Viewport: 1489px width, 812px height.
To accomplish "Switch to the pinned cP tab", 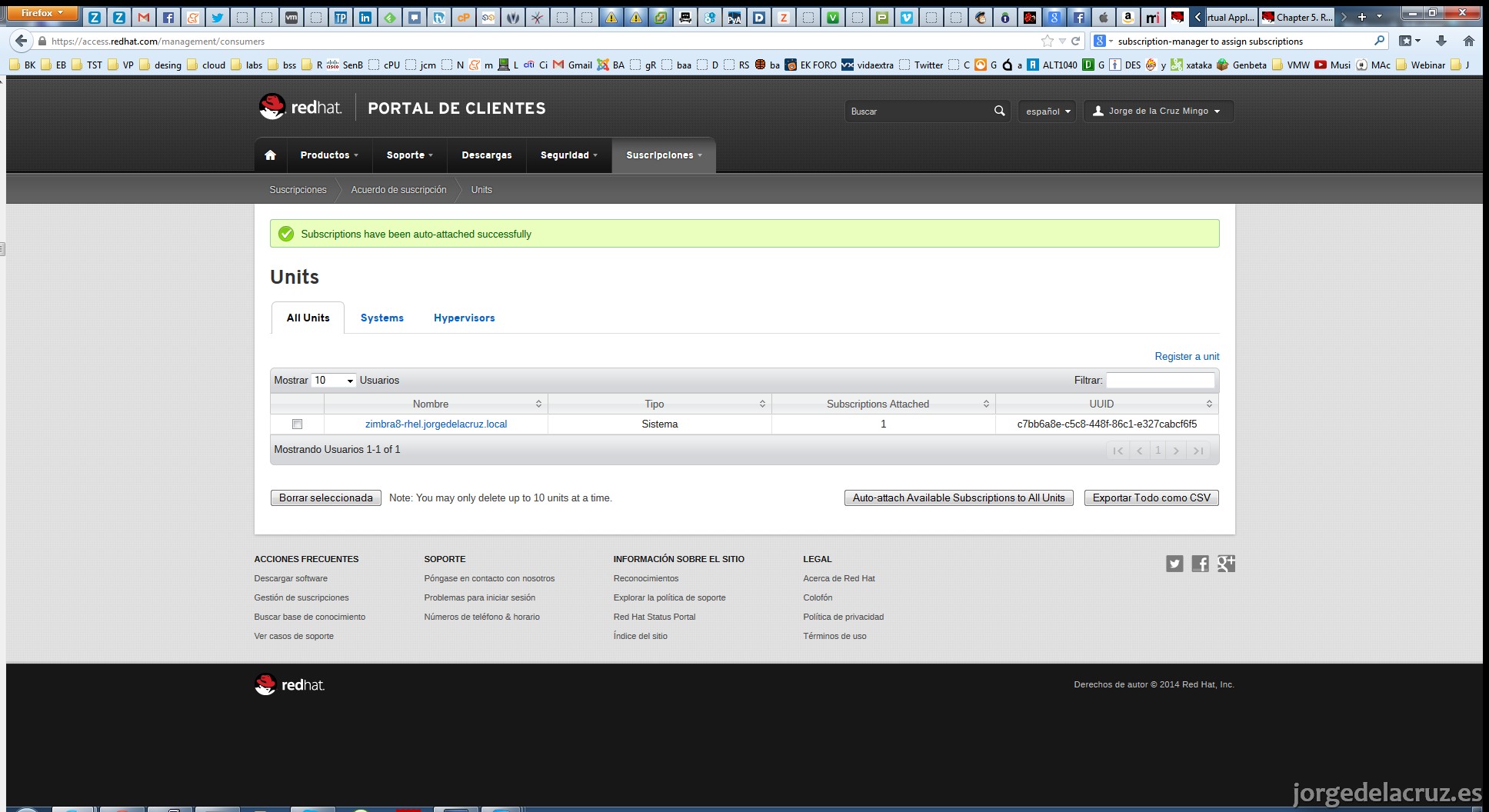I will point(464,17).
